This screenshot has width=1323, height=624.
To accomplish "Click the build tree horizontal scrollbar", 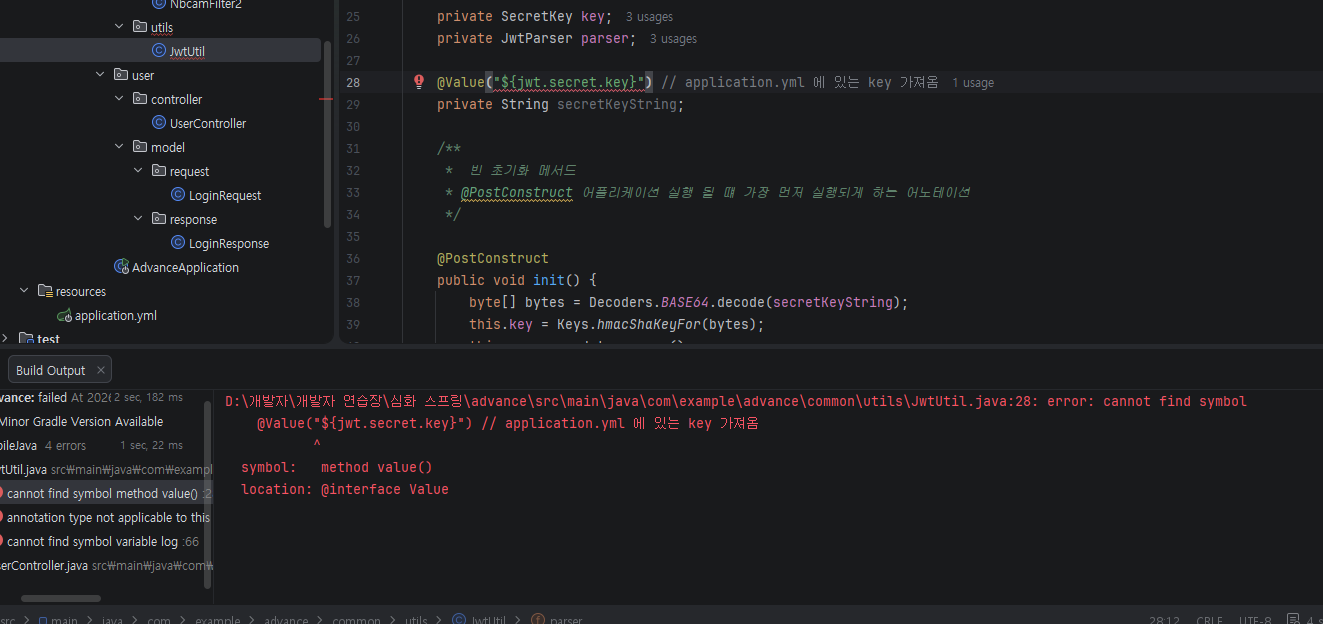I will pos(61,599).
